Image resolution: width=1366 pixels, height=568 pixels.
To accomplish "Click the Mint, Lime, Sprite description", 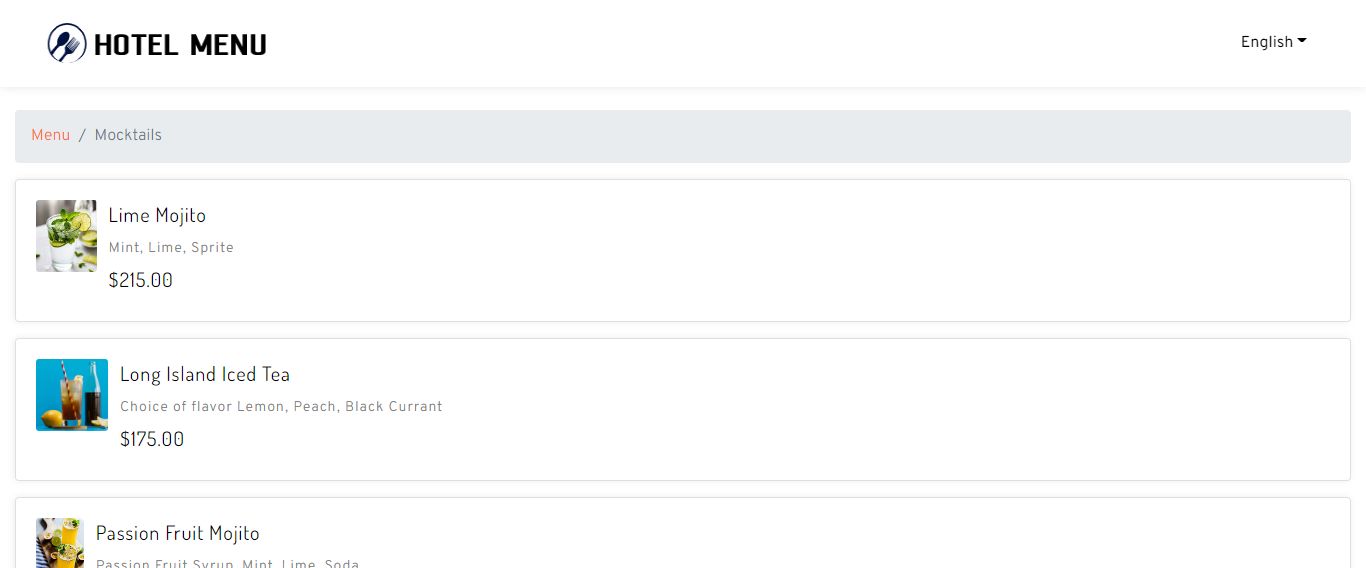I will point(171,248).
